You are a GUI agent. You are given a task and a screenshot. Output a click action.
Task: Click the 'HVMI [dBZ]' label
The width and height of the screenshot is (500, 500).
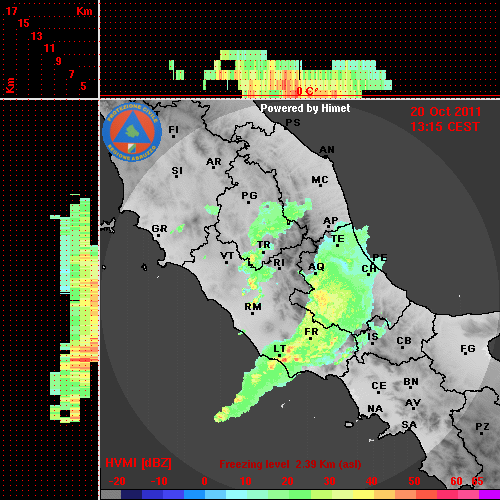point(138,463)
